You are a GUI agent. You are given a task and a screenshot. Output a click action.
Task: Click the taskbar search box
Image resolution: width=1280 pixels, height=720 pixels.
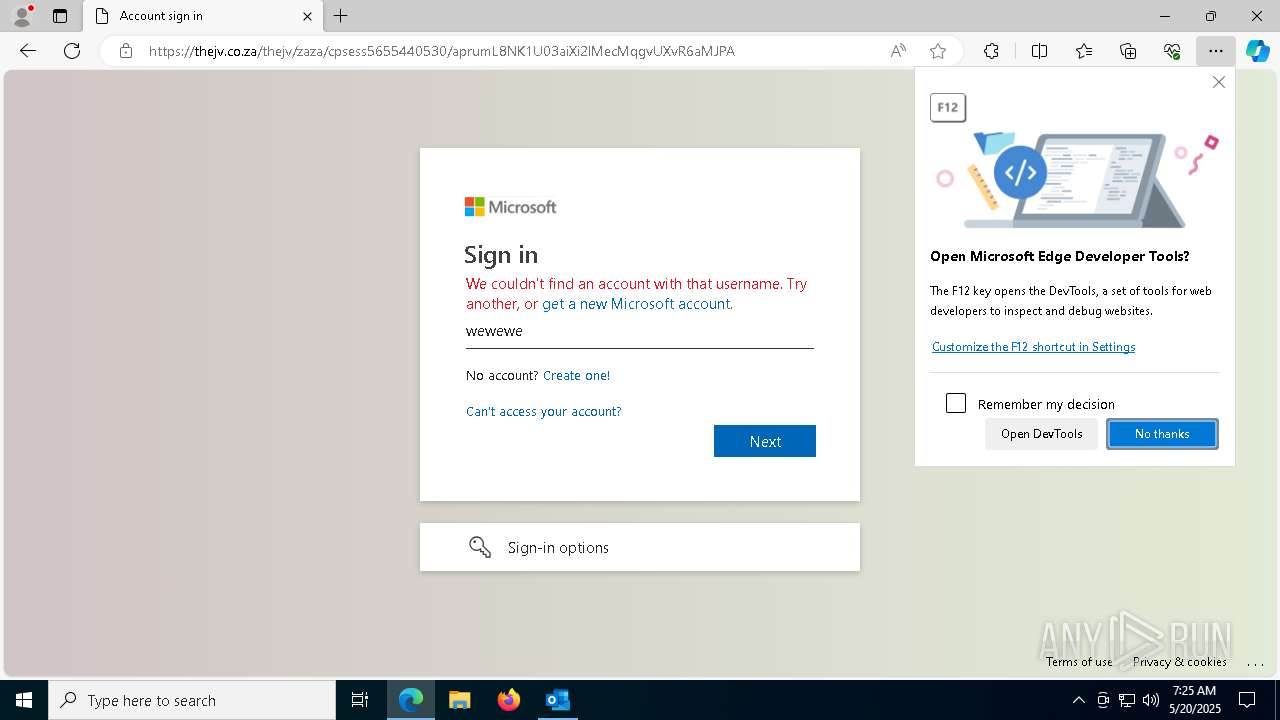[x=192, y=700]
